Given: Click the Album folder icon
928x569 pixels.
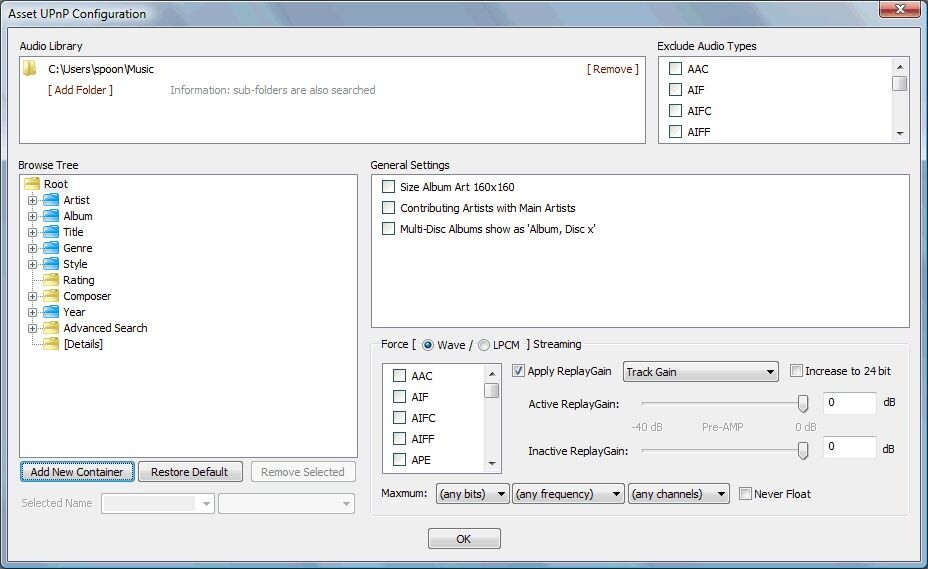Looking at the screenshot, I should click(51, 216).
